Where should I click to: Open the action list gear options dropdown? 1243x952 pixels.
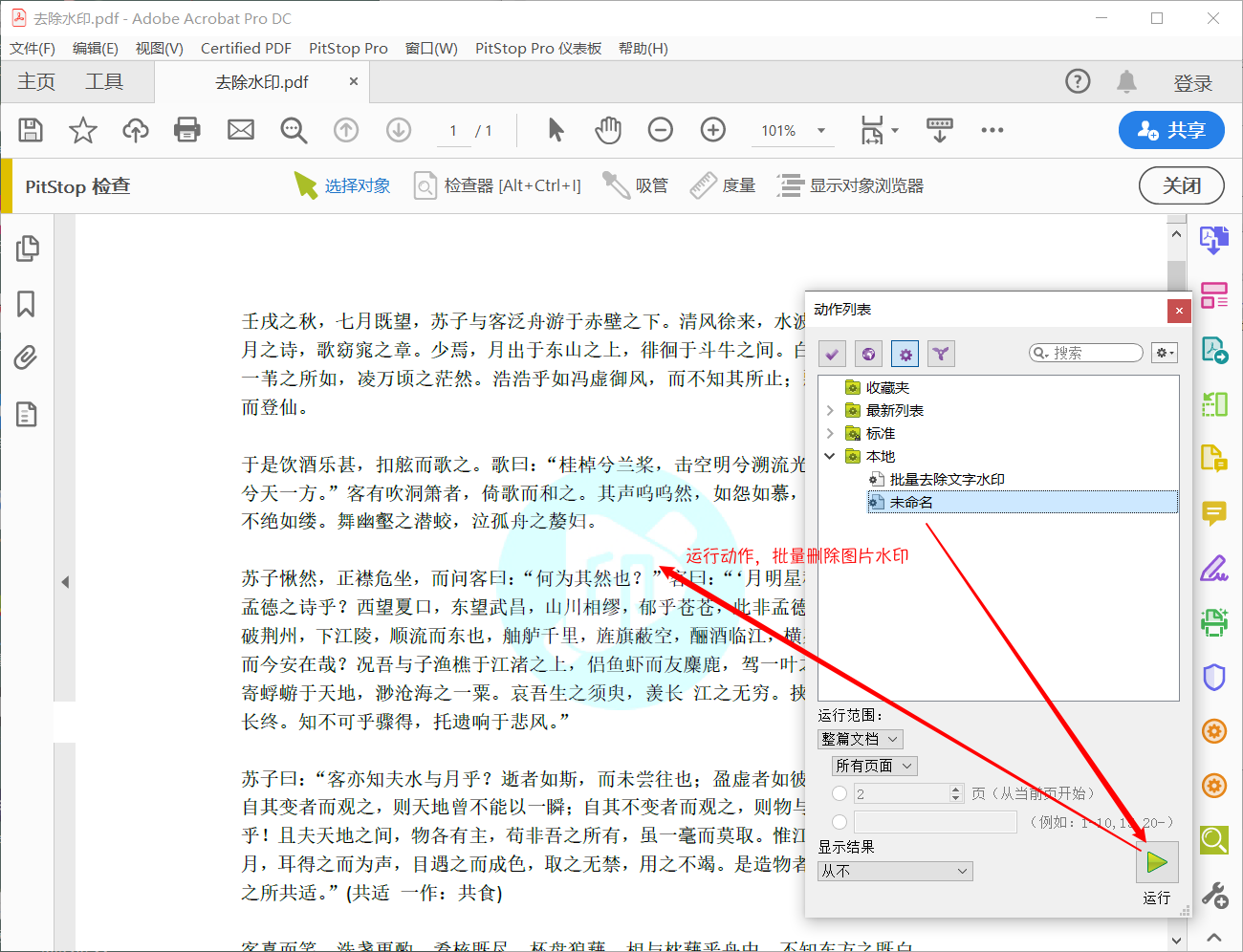[x=1165, y=353]
